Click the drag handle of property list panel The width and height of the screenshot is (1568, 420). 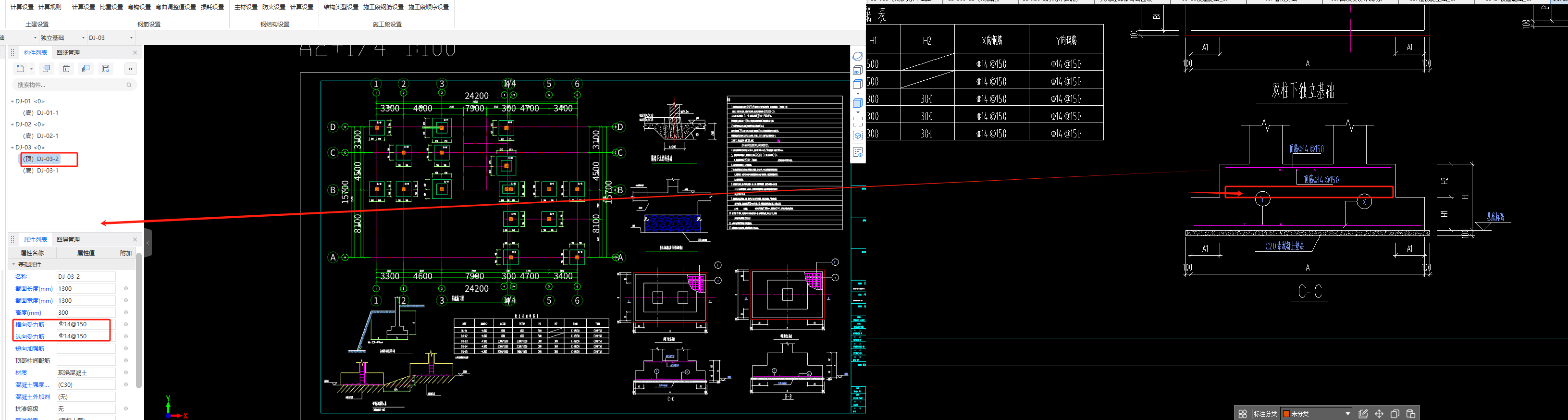point(13,240)
